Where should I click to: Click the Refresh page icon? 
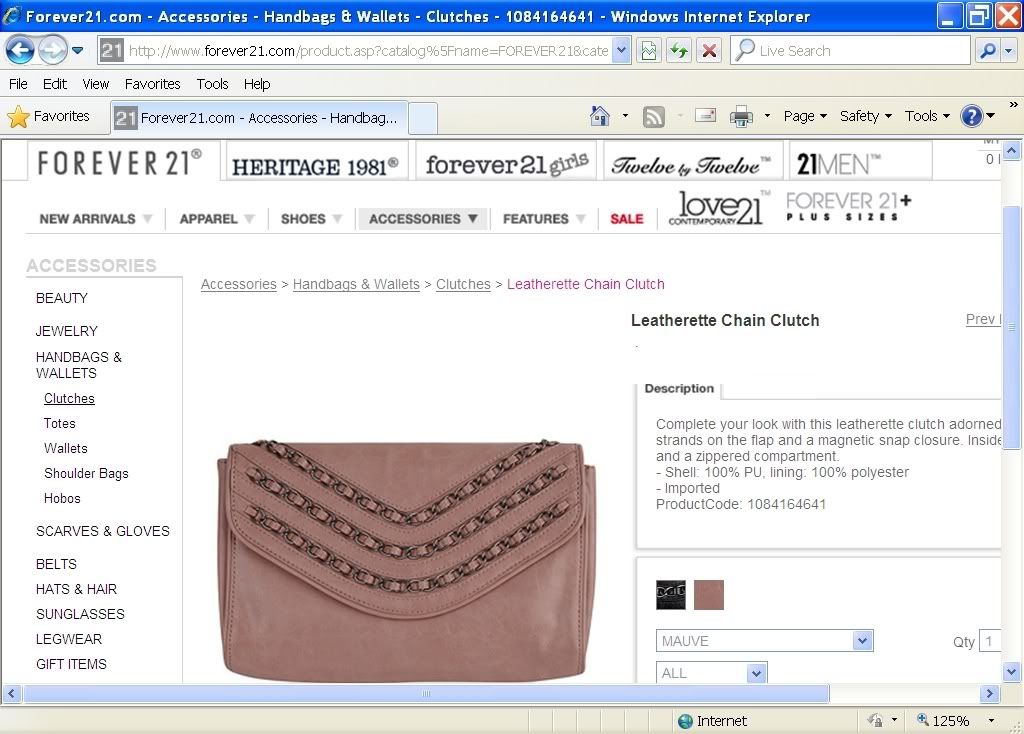tap(679, 50)
